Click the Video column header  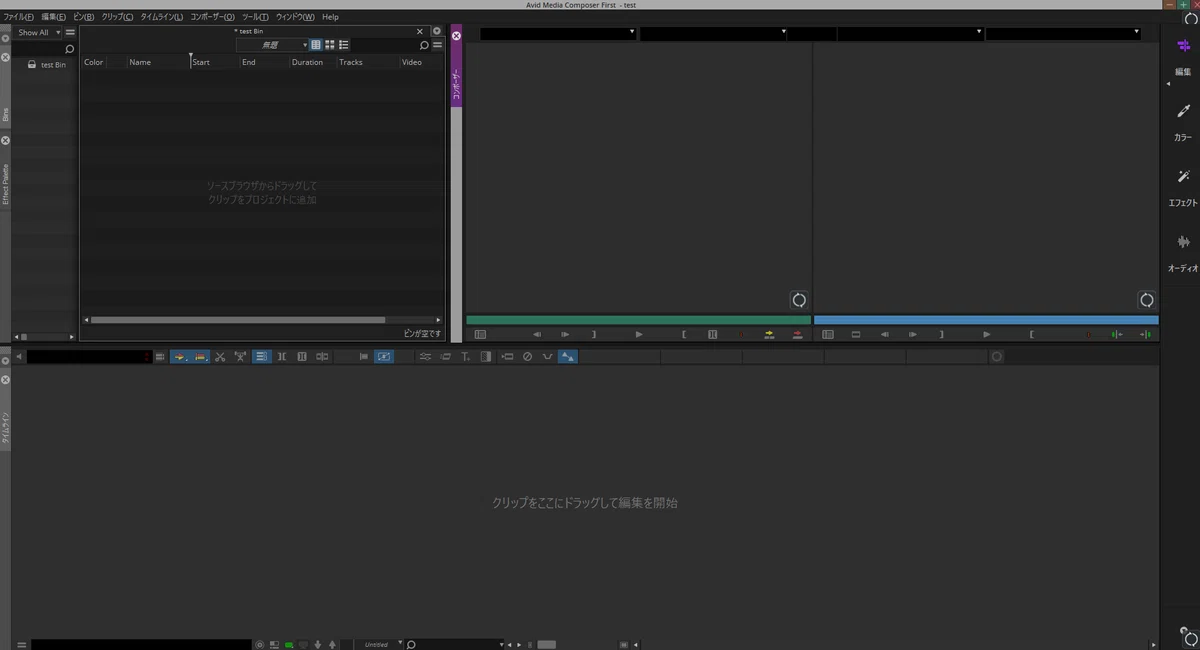click(x=412, y=62)
